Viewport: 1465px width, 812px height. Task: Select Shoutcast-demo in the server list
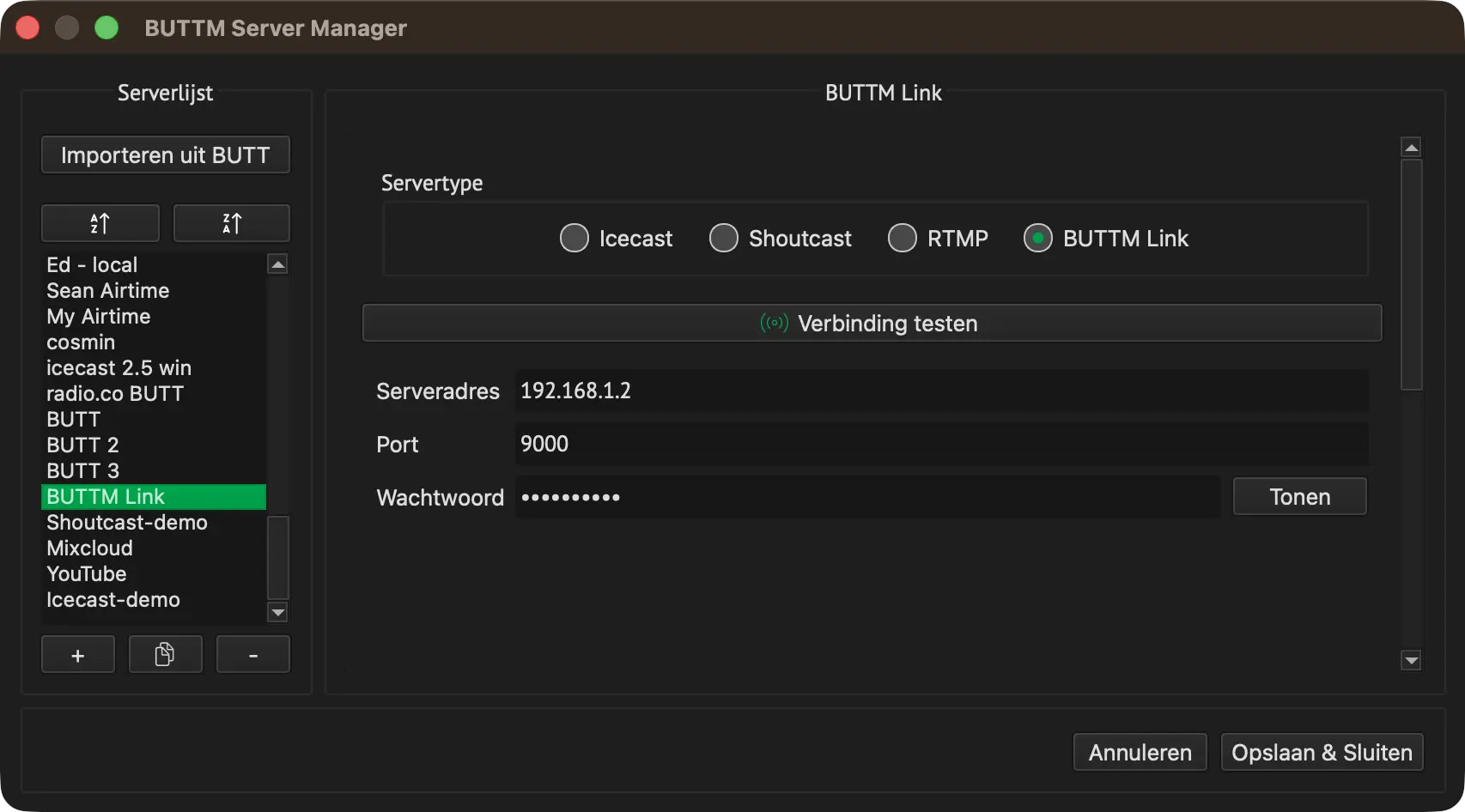pos(127,522)
